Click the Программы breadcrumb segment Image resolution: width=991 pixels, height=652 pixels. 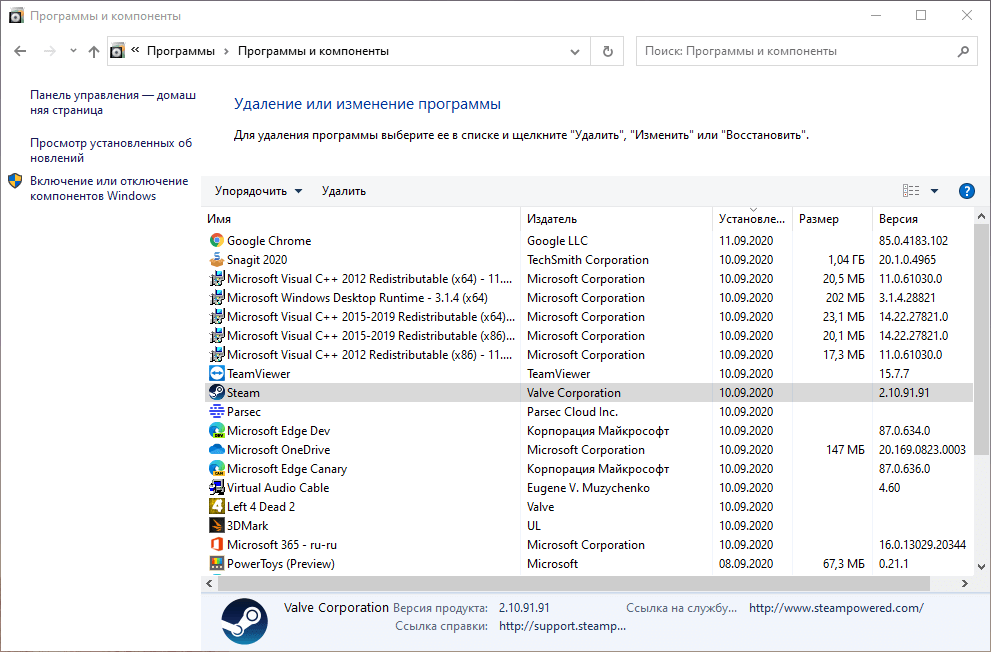181,51
